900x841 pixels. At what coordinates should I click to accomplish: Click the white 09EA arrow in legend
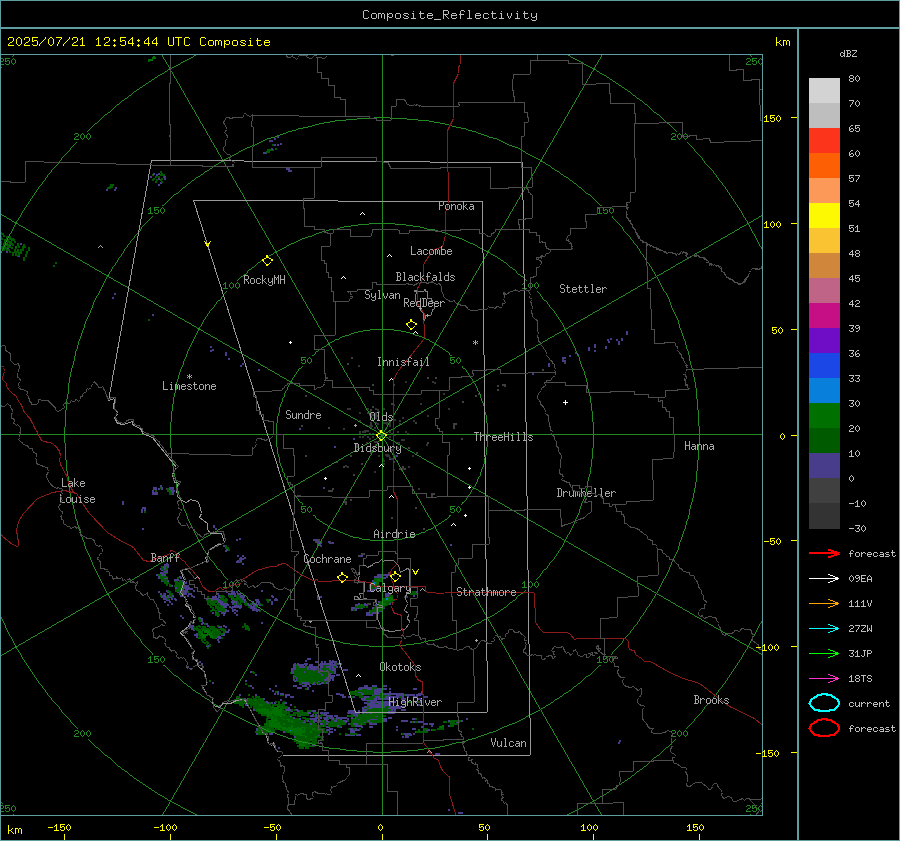(824, 579)
